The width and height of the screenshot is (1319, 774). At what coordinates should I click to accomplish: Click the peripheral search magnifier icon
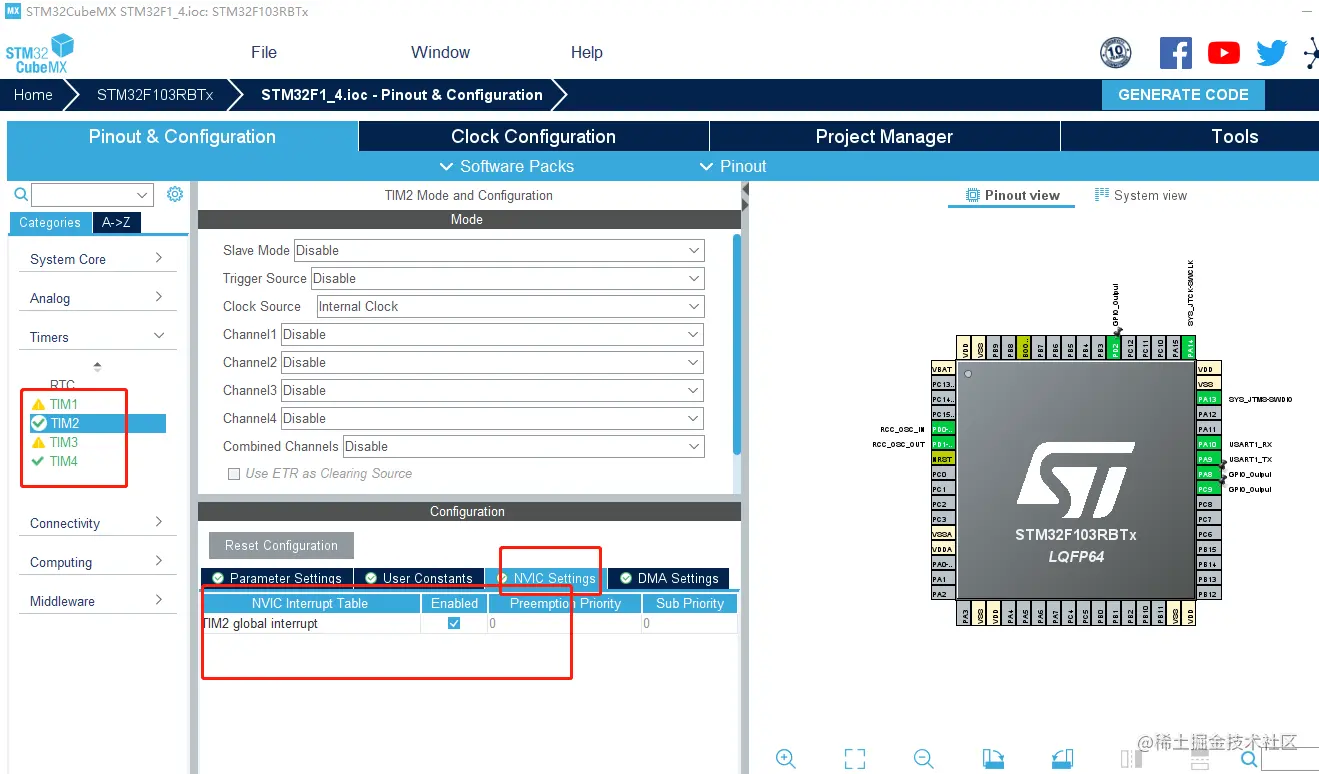(21, 194)
